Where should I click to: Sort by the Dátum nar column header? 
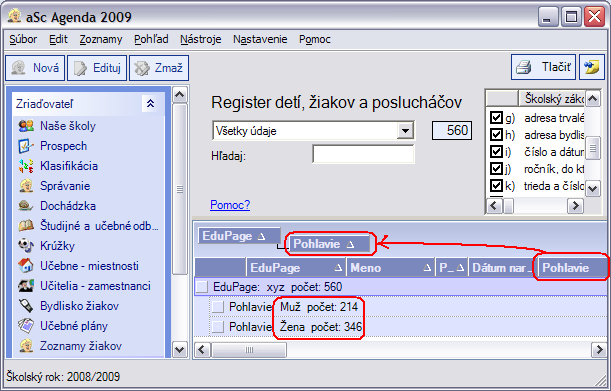click(502, 268)
